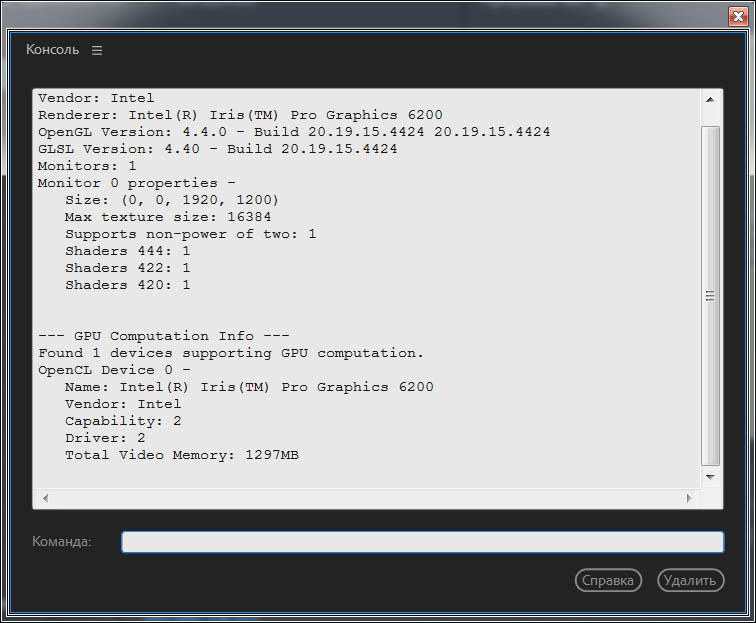The image size is (756, 623).
Task: Click the 'OpenGL Version: 4.4.0' line
Action: coord(294,132)
